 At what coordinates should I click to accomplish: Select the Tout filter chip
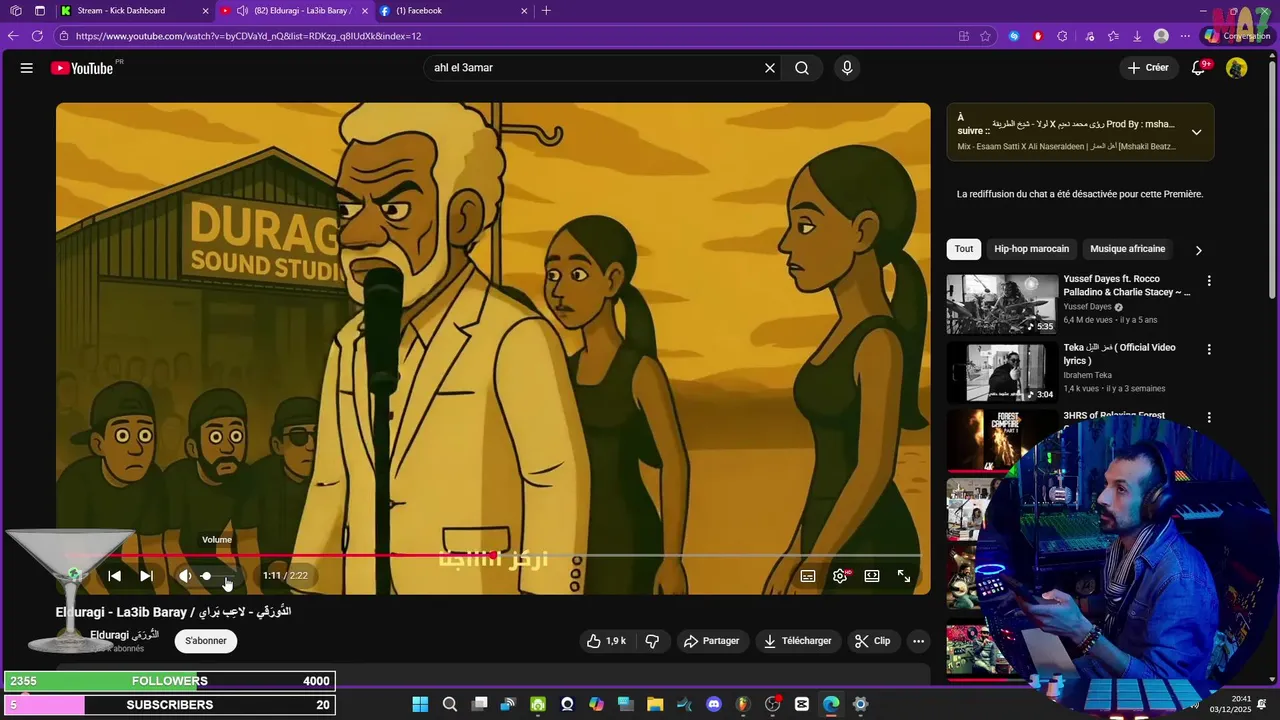[x=964, y=249]
